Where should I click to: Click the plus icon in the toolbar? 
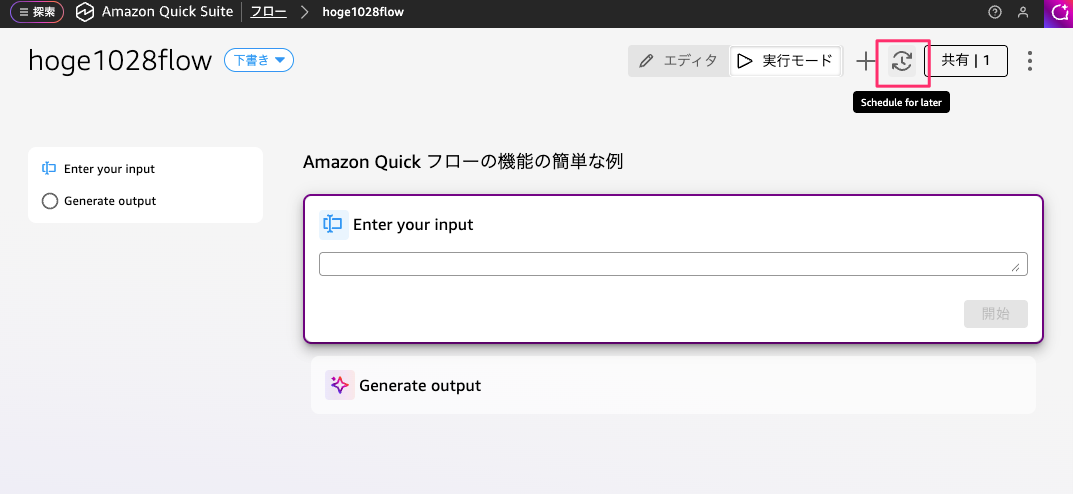tap(866, 62)
